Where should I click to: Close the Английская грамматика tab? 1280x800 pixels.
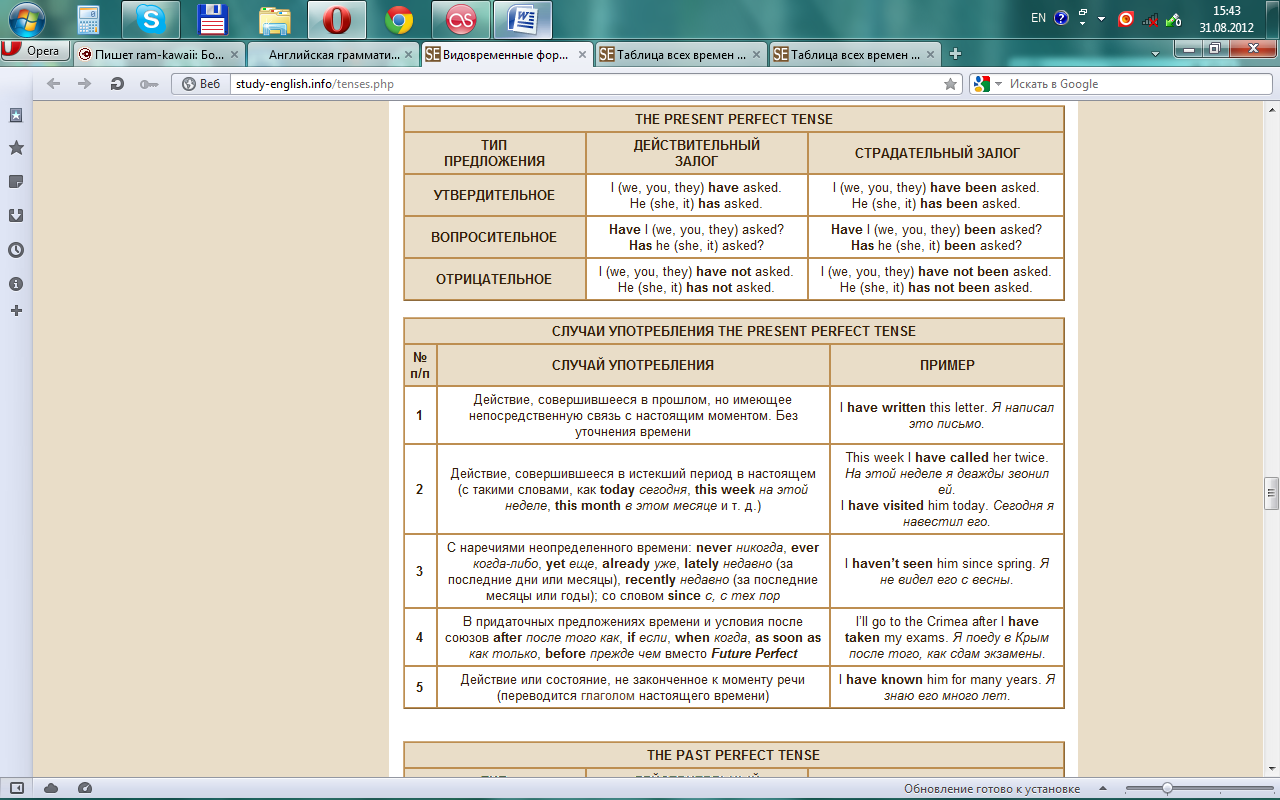[408, 55]
